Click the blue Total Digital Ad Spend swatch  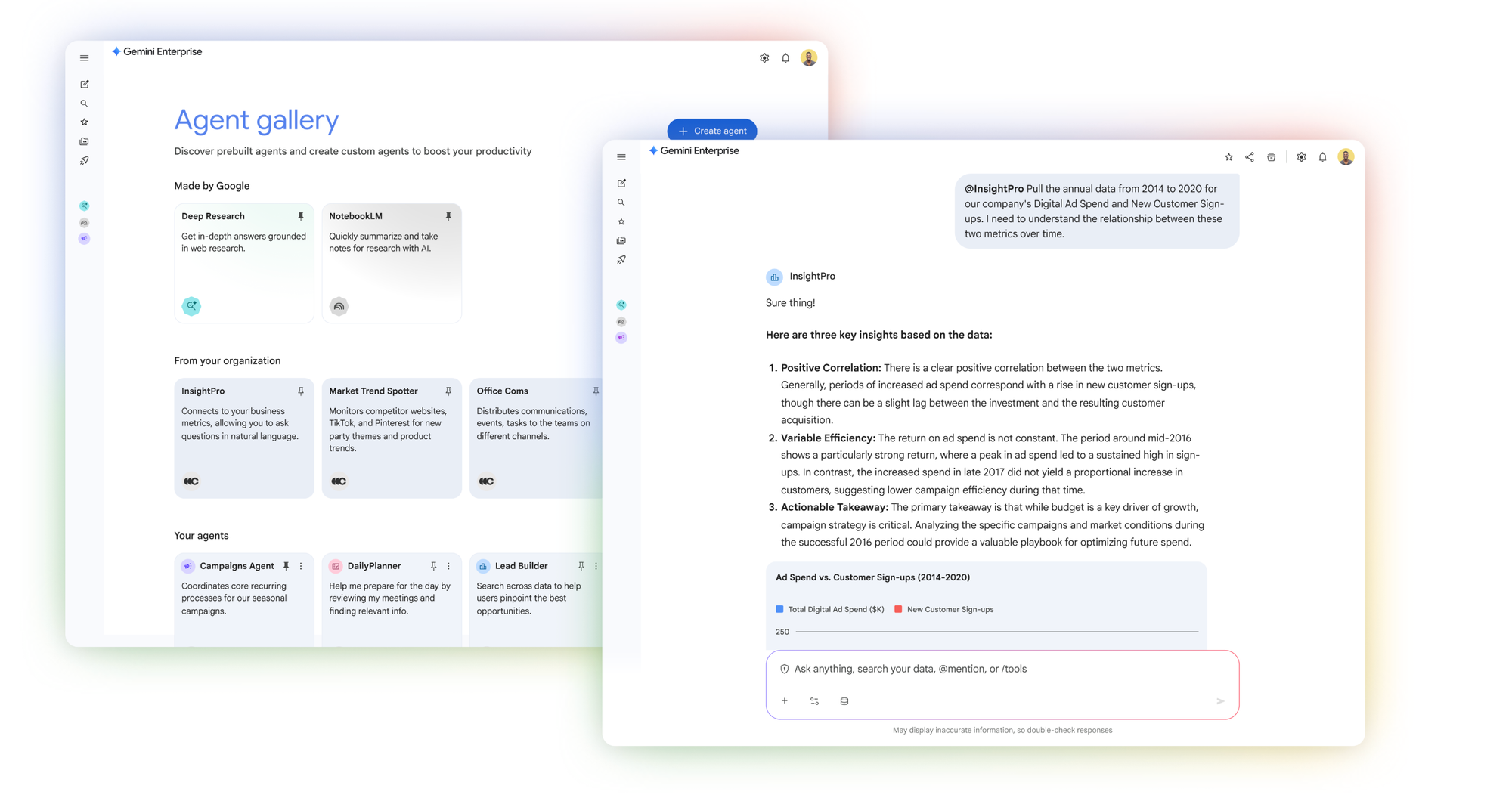(779, 609)
